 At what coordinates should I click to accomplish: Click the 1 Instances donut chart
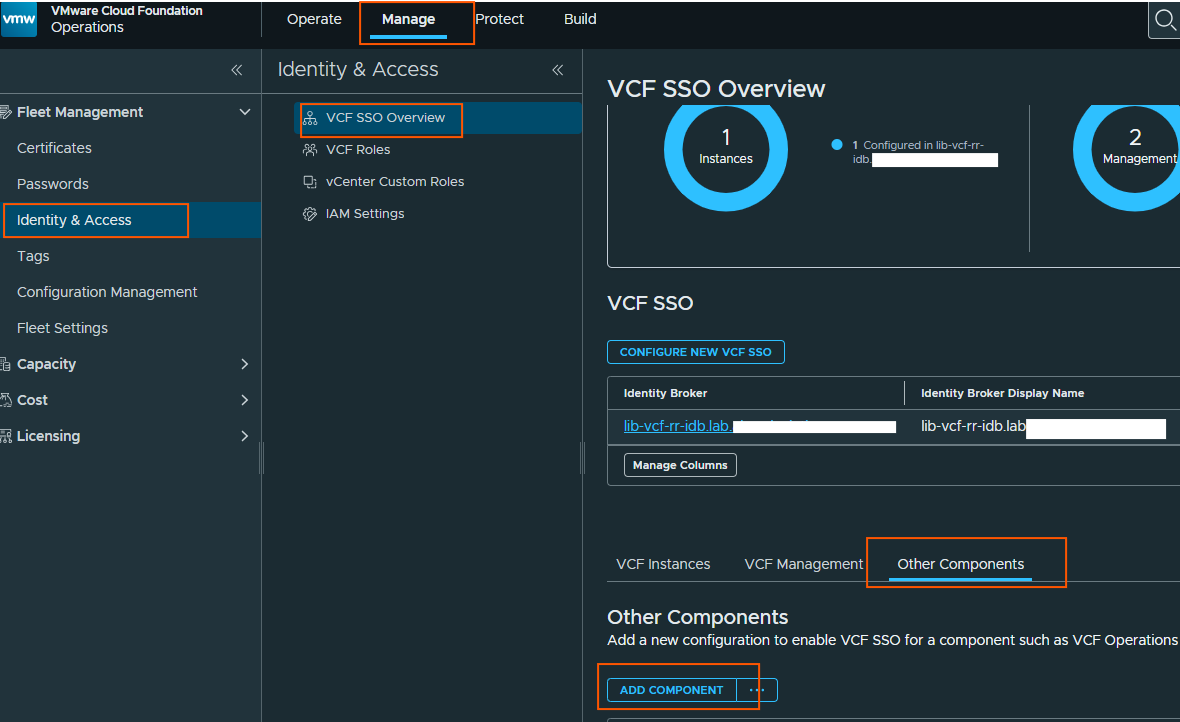[x=725, y=149]
